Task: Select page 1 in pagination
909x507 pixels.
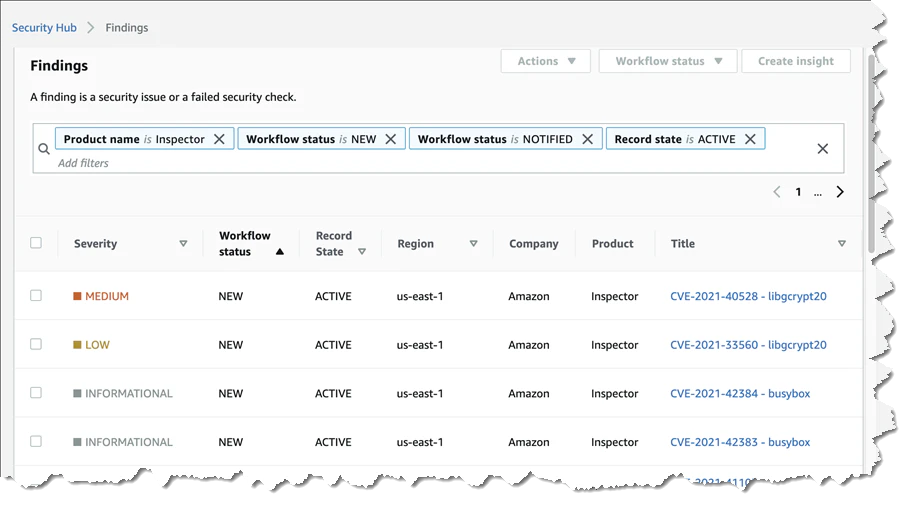Action: point(798,192)
